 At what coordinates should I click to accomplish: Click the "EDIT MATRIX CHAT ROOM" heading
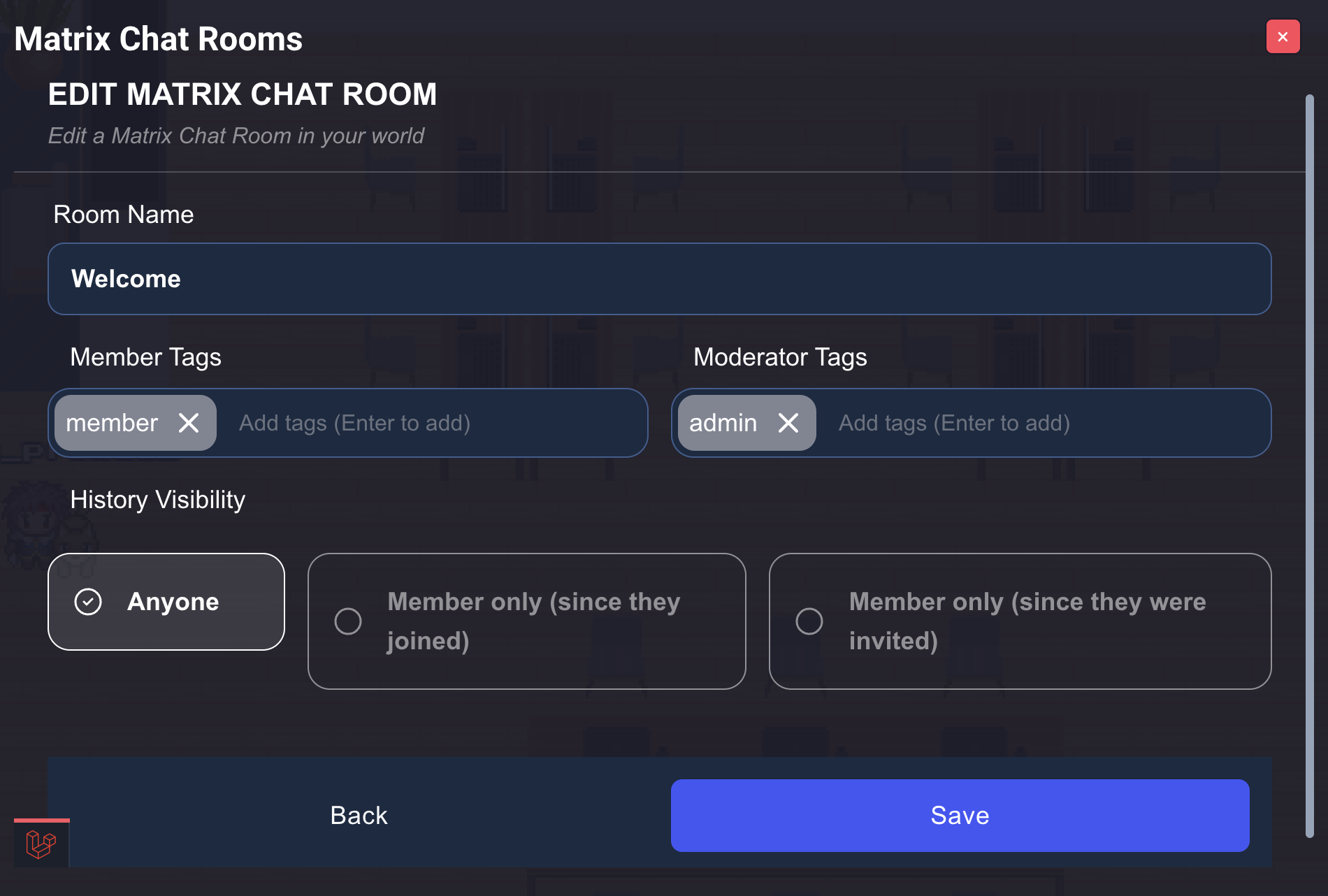click(x=242, y=94)
